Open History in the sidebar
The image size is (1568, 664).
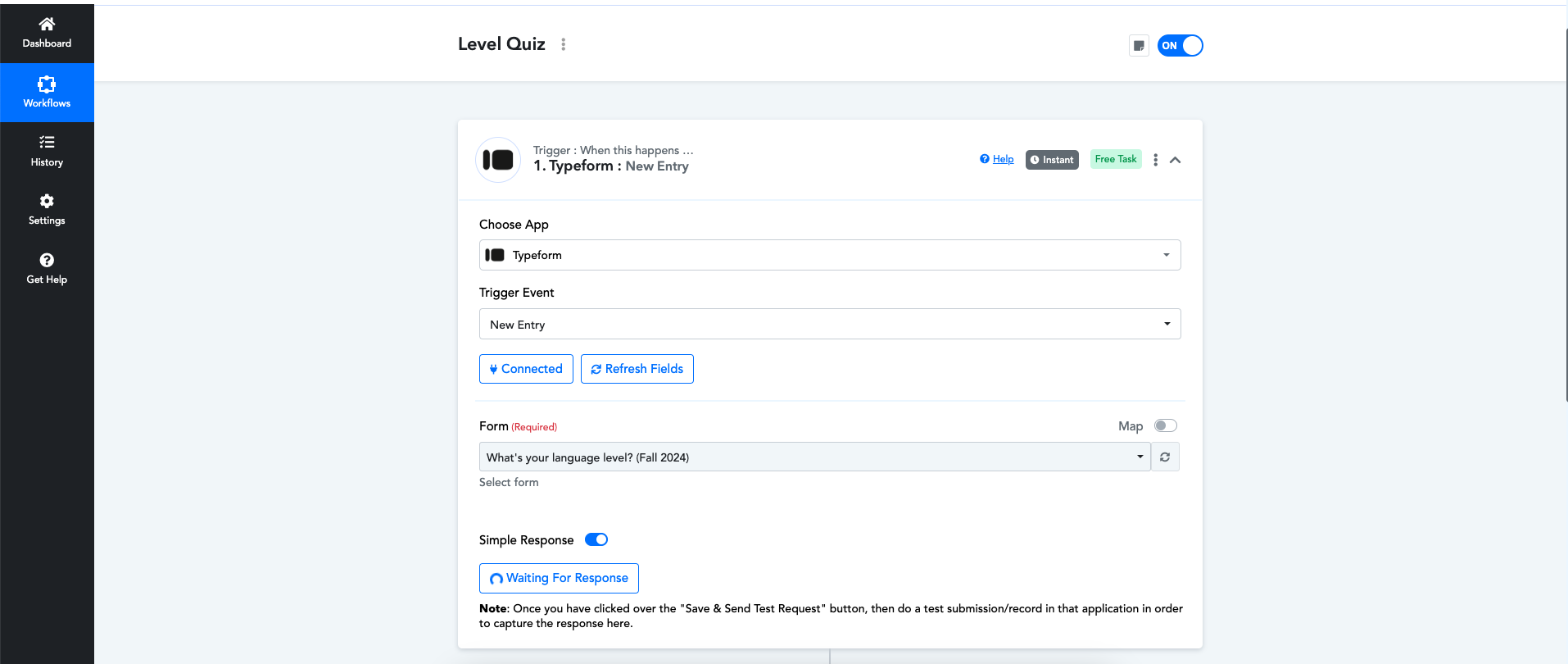47,152
